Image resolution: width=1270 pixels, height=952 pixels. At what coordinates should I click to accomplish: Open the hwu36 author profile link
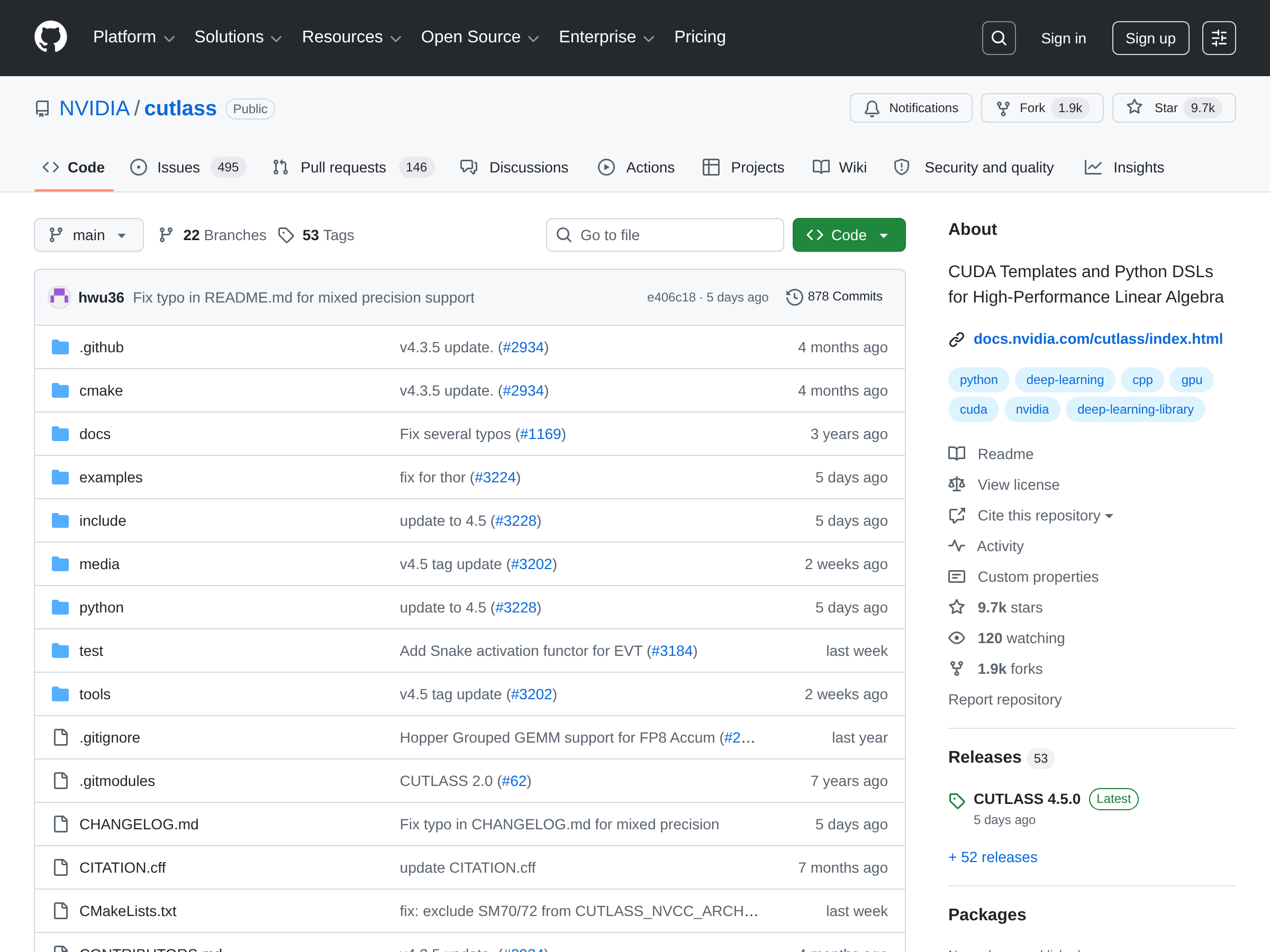[101, 297]
